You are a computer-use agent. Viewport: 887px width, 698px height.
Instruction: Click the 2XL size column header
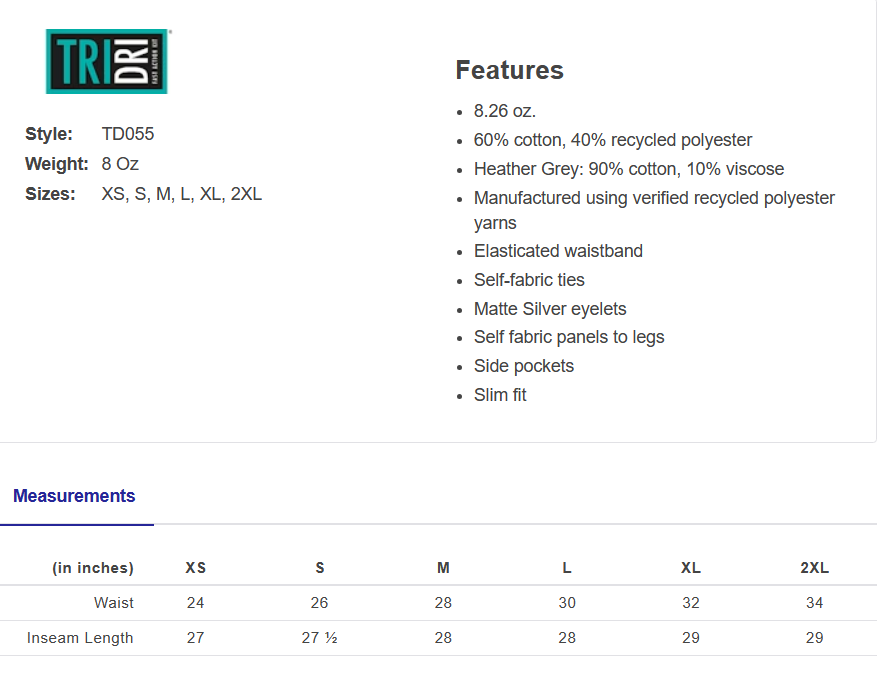point(814,568)
